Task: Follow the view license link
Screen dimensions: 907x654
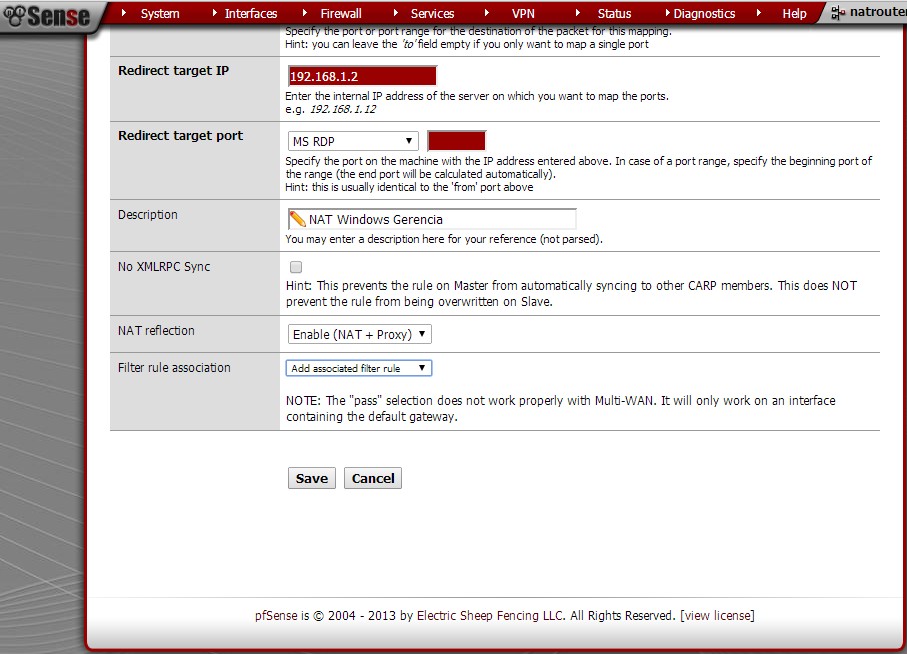Action: 717,615
